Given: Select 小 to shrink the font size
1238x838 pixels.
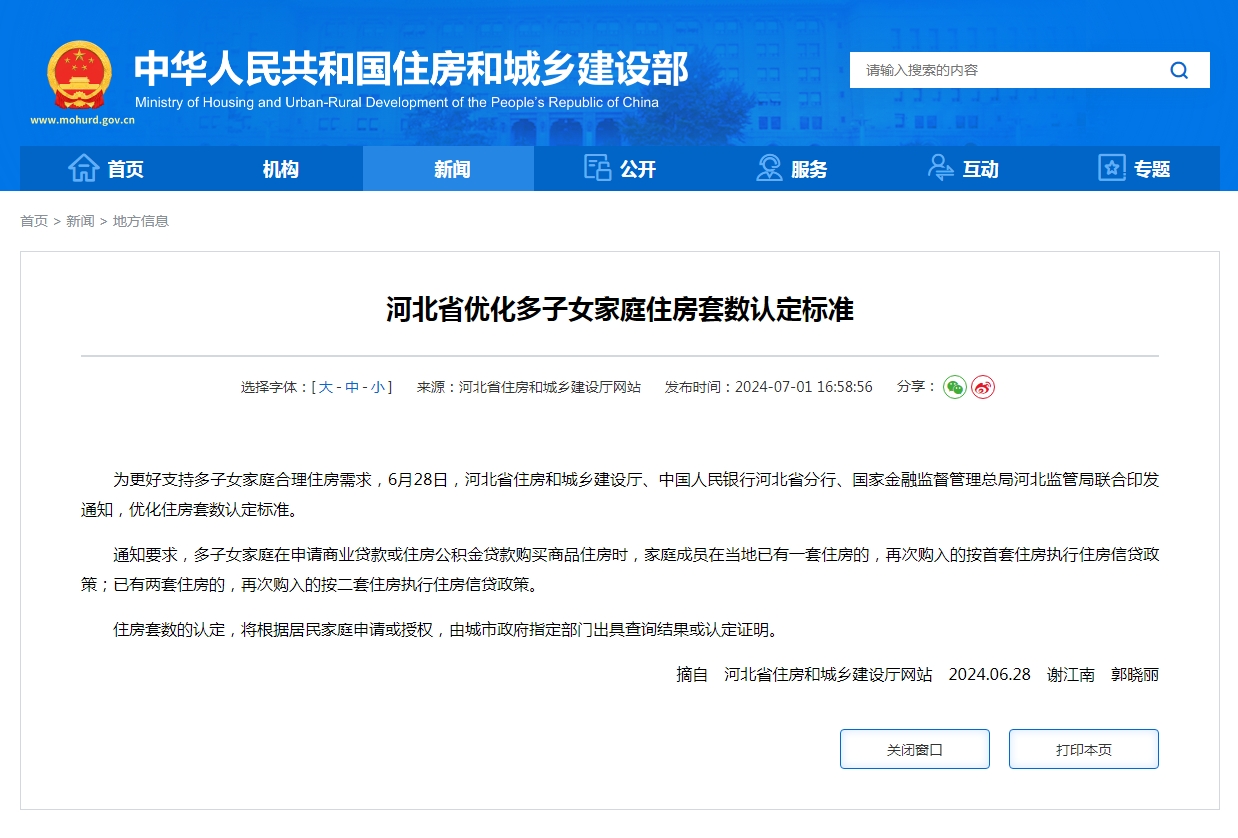Looking at the screenshot, I should tap(379, 386).
